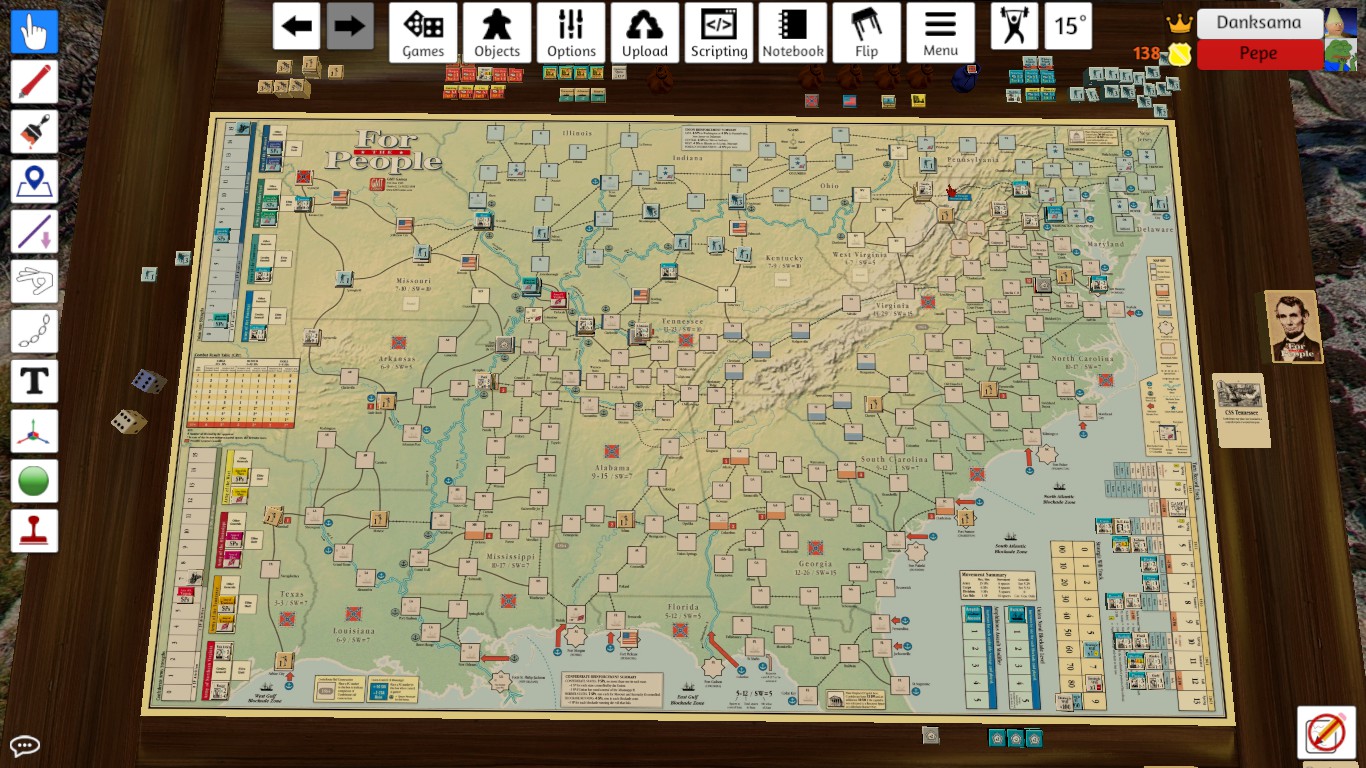The image size is (1366, 768).
Task: Click the South Carolina state label
Action: 893,460
